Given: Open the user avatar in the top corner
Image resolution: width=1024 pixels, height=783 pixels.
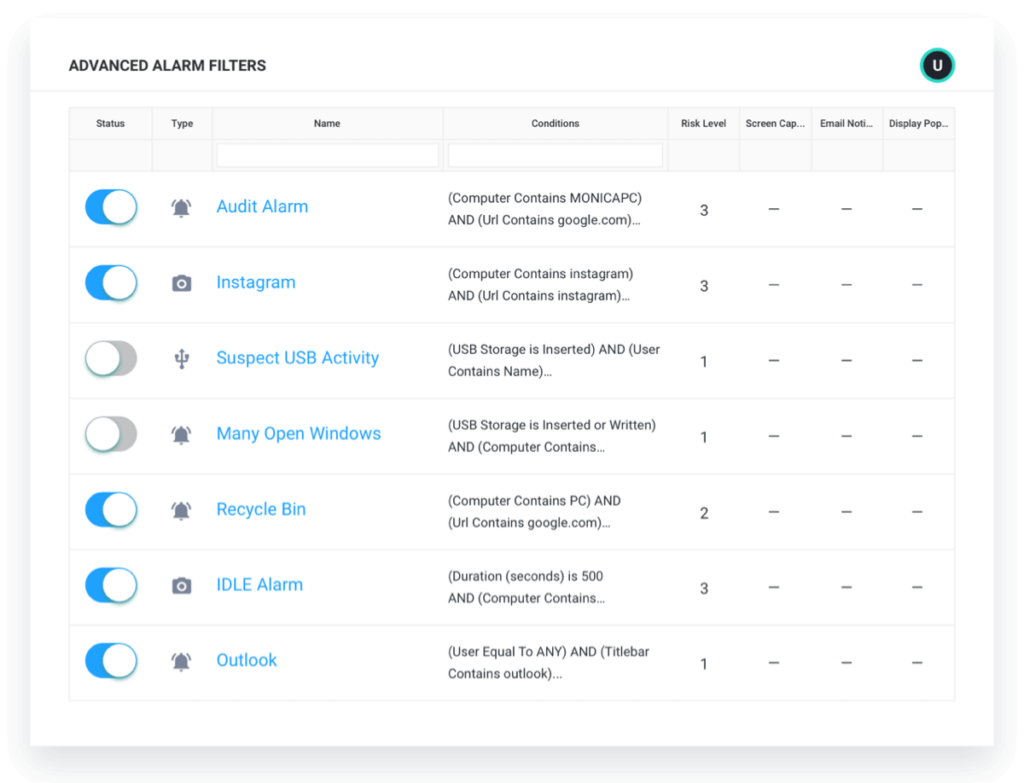Looking at the screenshot, I should click(x=937, y=65).
